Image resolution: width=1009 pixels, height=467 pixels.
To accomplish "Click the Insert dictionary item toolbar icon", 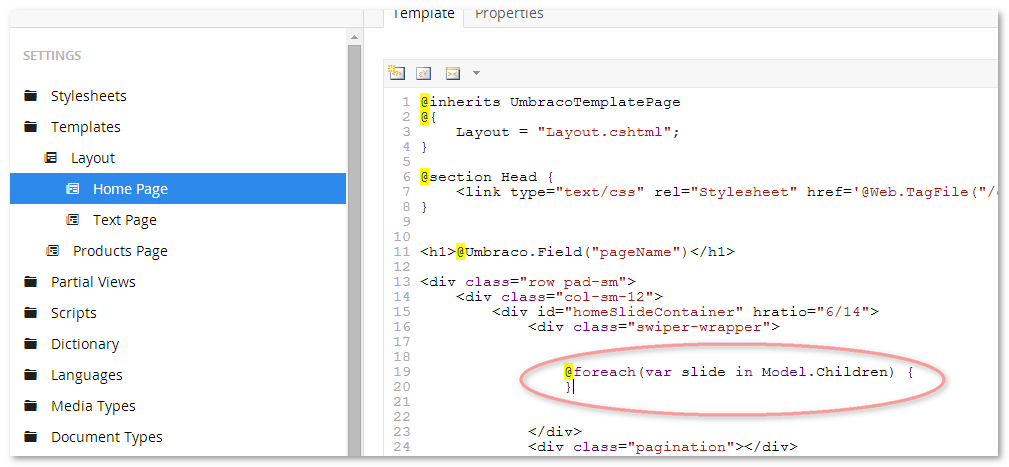I will [x=424, y=73].
